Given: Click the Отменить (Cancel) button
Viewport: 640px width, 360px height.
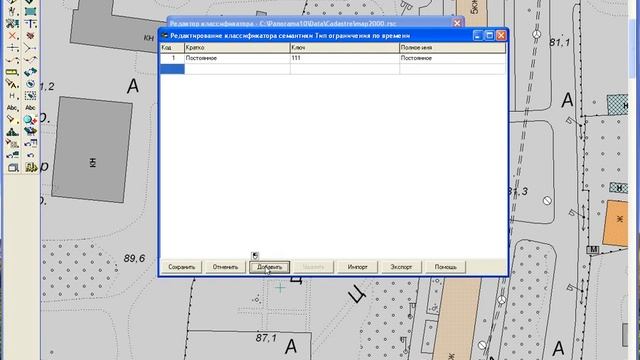Looking at the screenshot, I should coord(225,267).
